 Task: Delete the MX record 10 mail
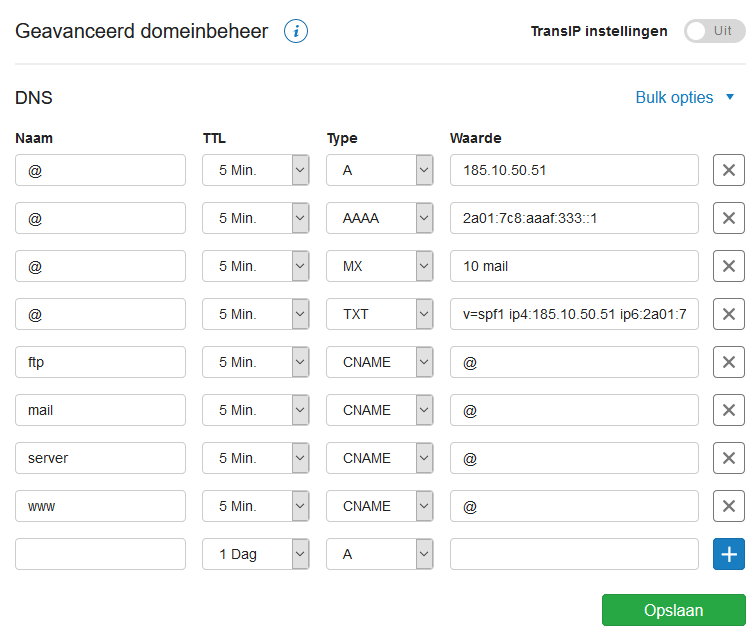point(729,266)
